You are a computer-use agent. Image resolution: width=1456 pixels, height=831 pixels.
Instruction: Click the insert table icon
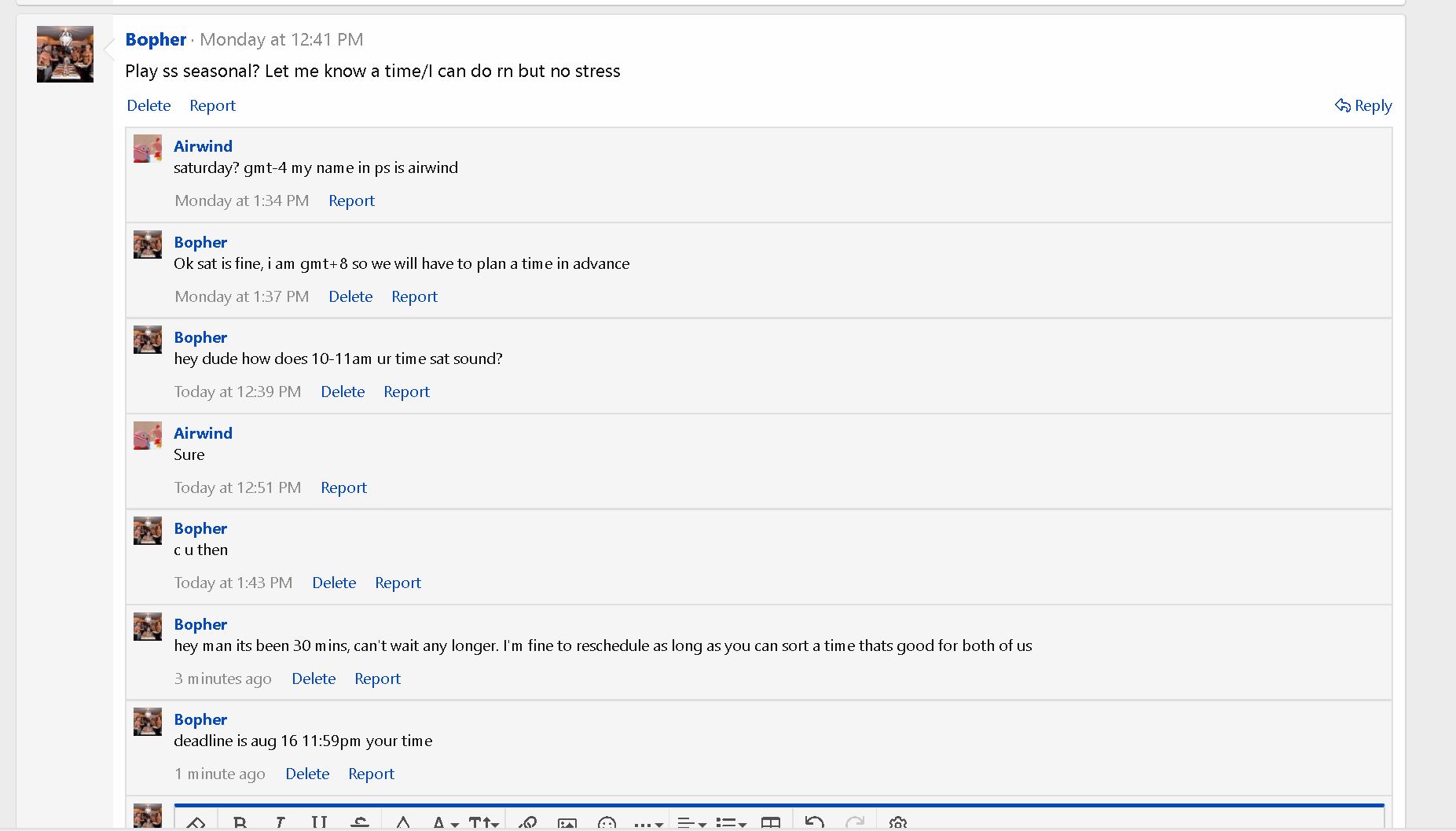click(x=771, y=823)
